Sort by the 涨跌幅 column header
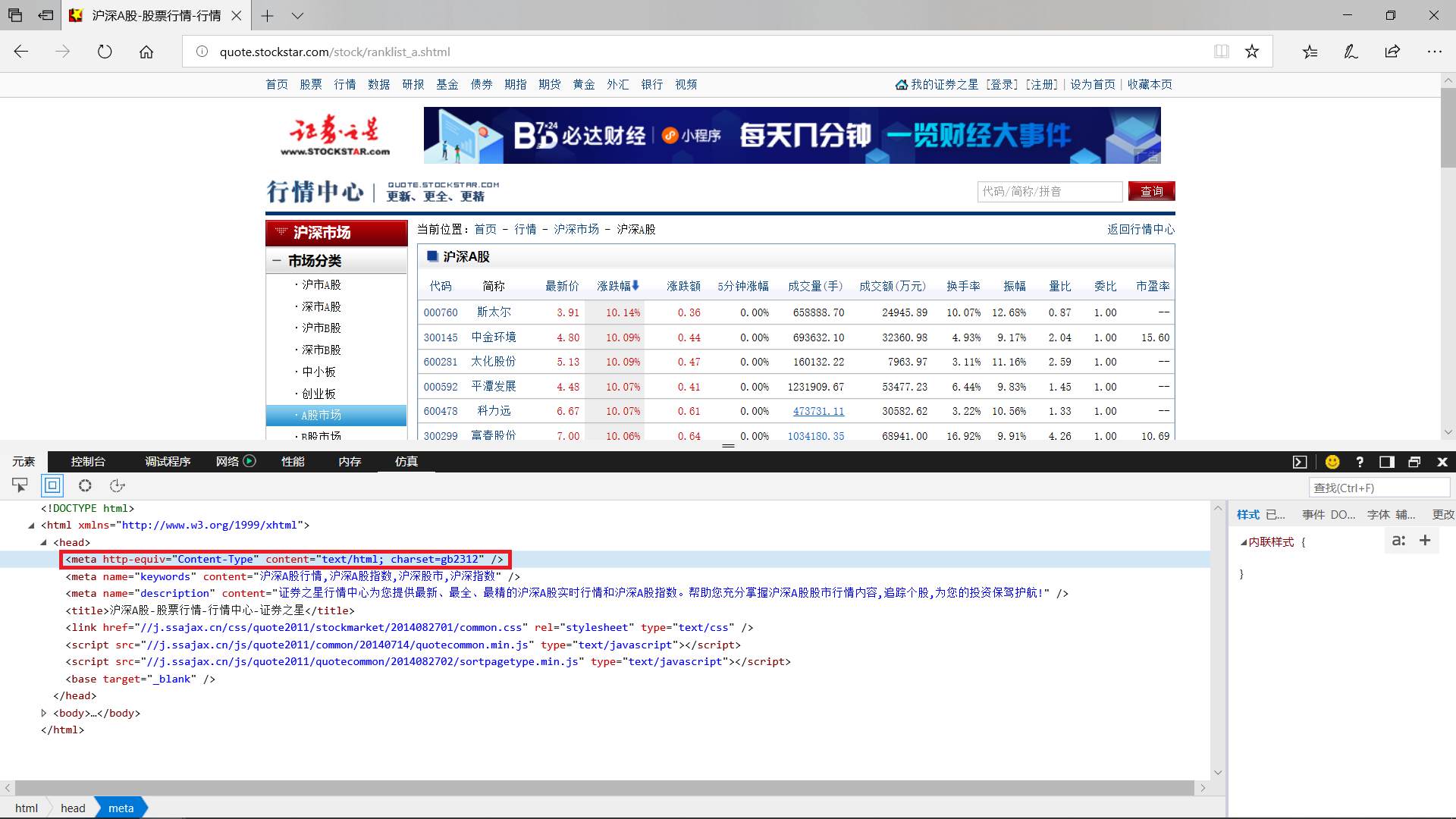Viewport: 1456px width, 819px height. [618, 286]
